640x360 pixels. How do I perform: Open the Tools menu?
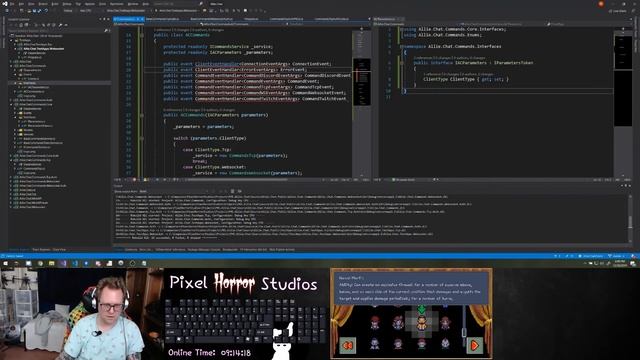[102, 4]
